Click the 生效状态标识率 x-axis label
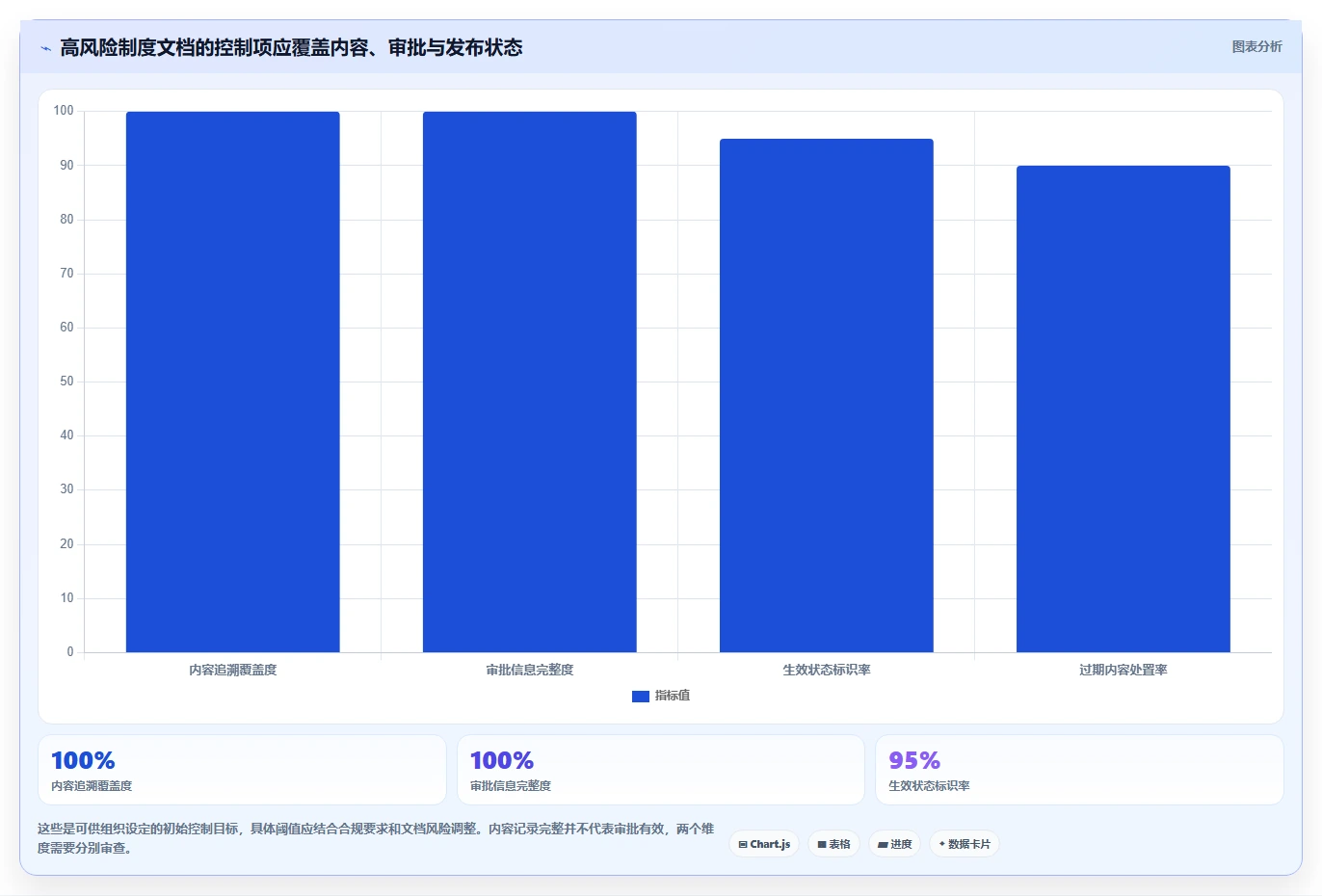This screenshot has height=896, width=1322. pyautogui.click(x=827, y=670)
